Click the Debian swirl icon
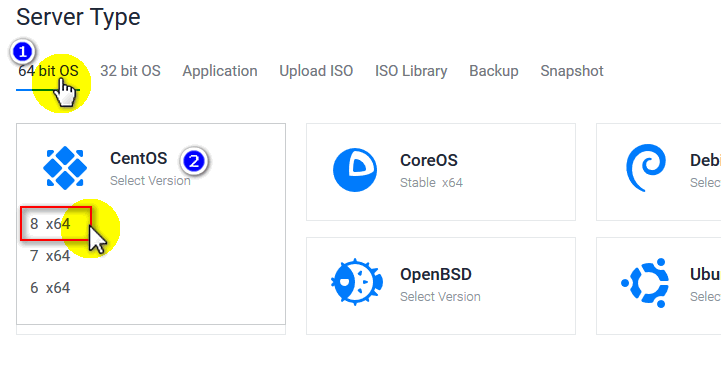The image size is (721, 375). (x=646, y=168)
